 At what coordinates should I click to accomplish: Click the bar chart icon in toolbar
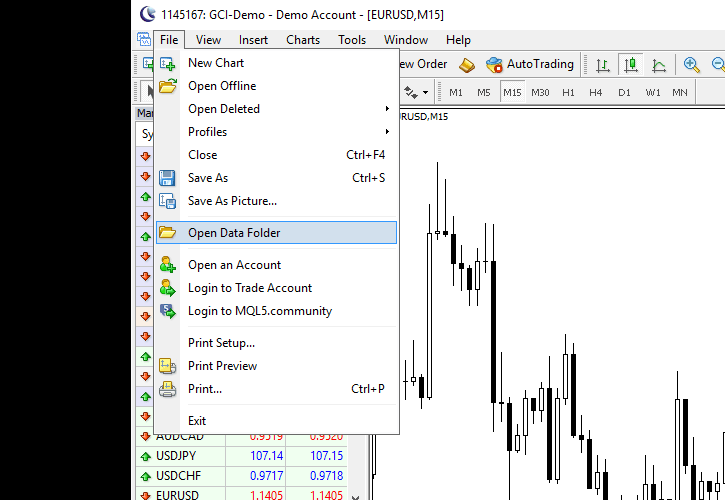[x=603, y=64]
